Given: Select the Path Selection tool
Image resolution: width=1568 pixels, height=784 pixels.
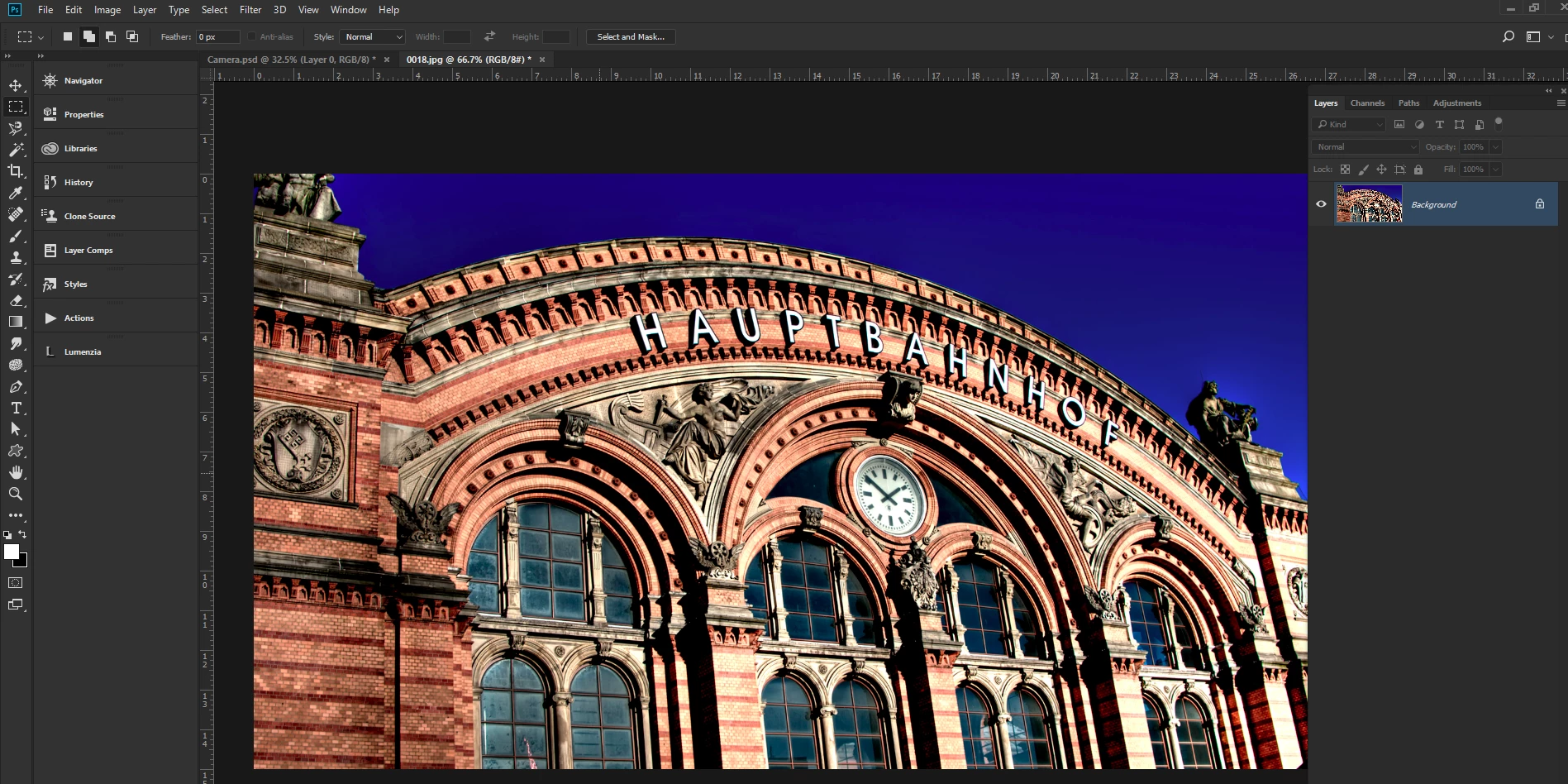Looking at the screenshot, I should click(16, 429).
